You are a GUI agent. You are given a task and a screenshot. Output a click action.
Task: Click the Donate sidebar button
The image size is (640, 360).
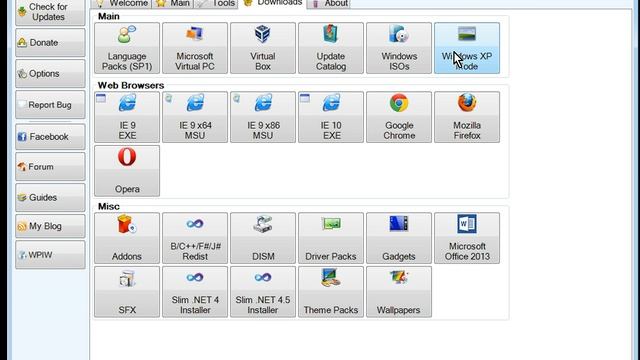coord(50,42)
